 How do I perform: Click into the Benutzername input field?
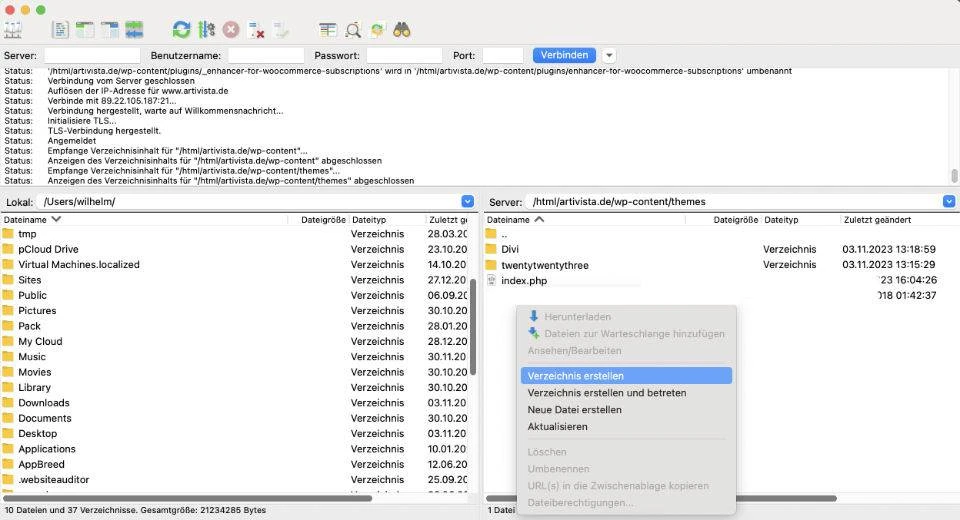(266, 55)
